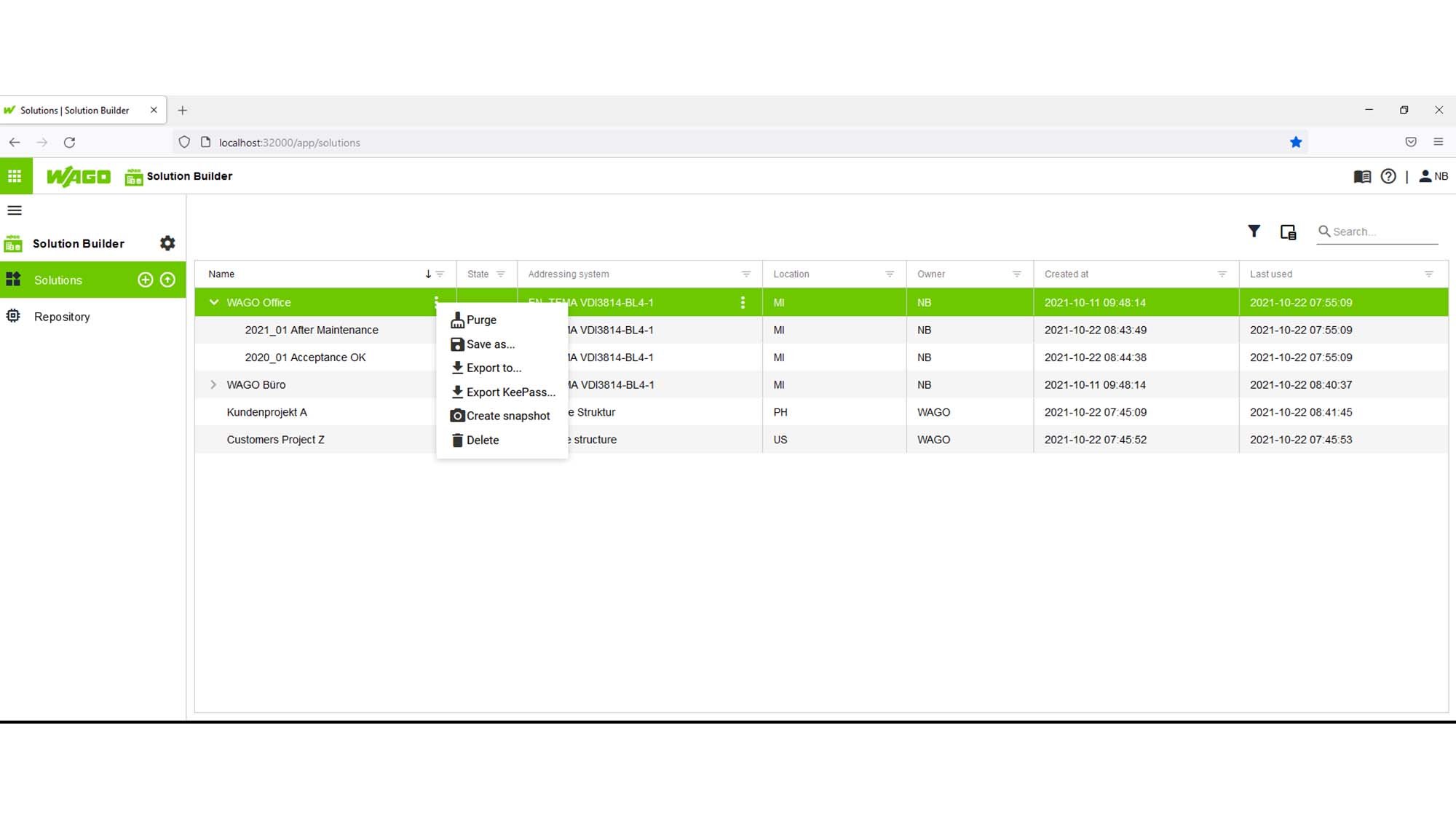This screenshot has height=819, width=1456.
Task: Open the NB user account menu
Action: pos(1433,176)
